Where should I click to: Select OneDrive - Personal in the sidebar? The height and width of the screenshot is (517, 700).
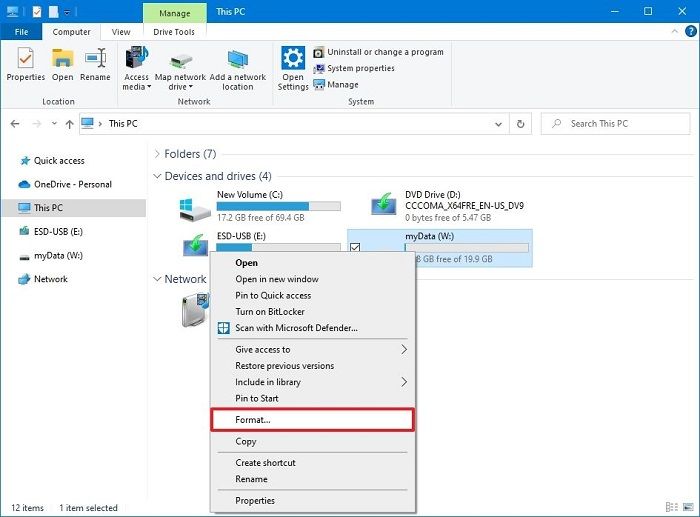72,184
